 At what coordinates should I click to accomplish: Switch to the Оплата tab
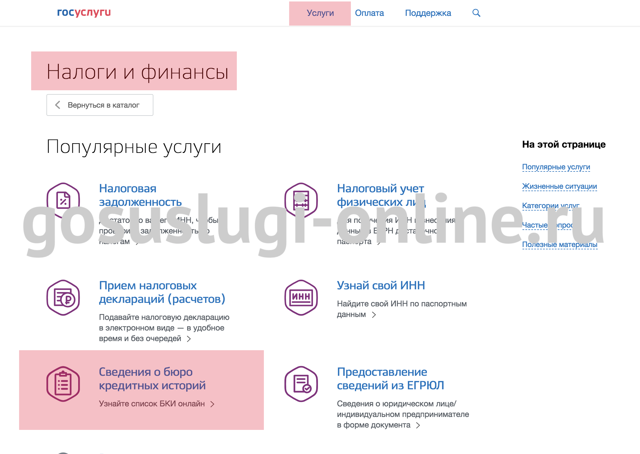(x=369, y=13)
